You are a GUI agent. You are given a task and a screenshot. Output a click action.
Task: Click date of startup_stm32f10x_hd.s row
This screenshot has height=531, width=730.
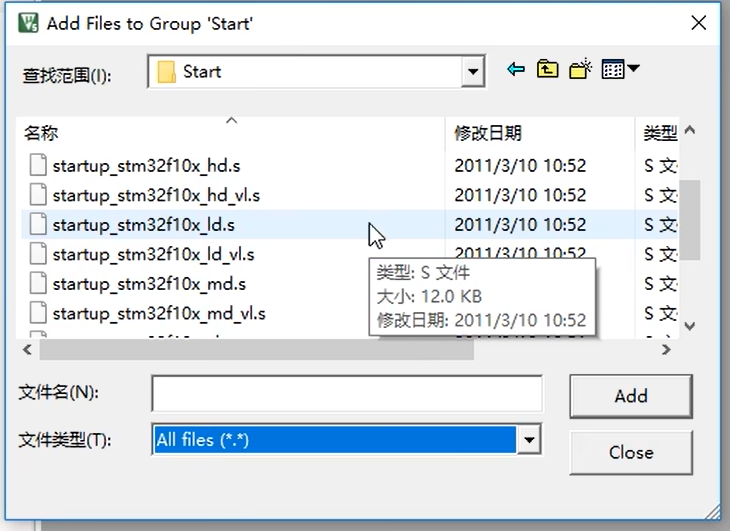point(520,166)
